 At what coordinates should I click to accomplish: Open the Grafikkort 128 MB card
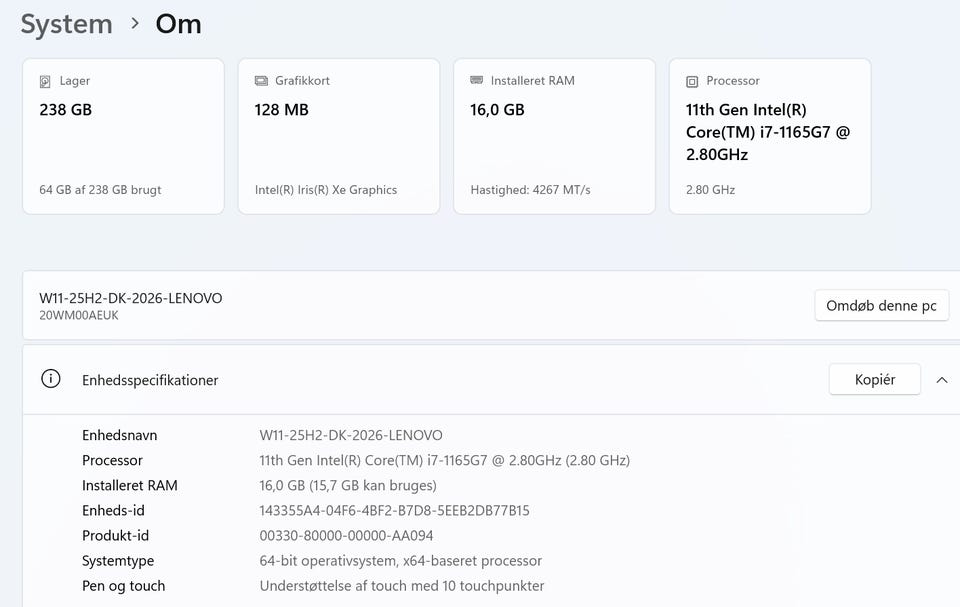339,136
